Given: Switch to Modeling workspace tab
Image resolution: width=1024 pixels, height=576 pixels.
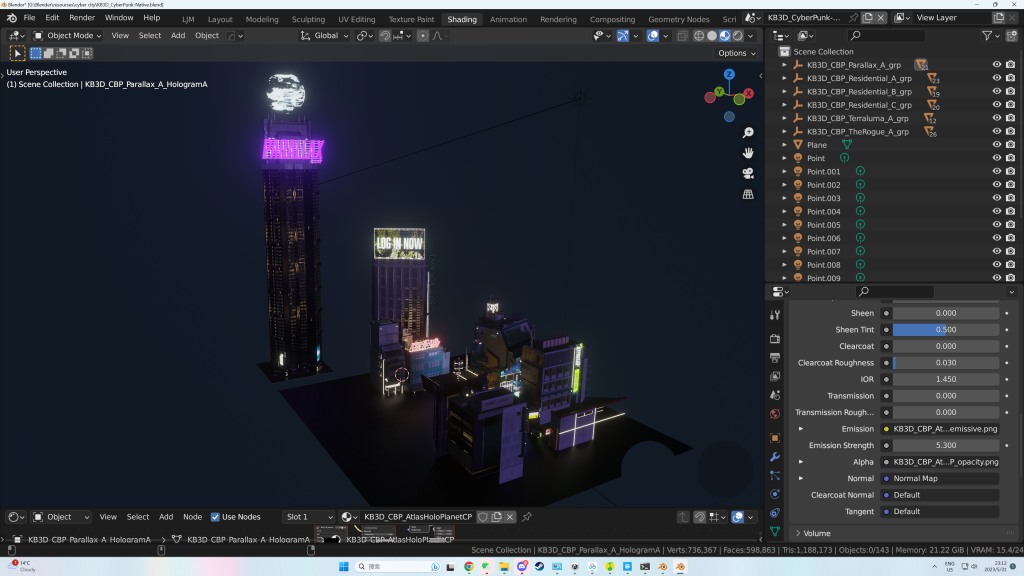Looking at the screenshot, I should 262,19.
